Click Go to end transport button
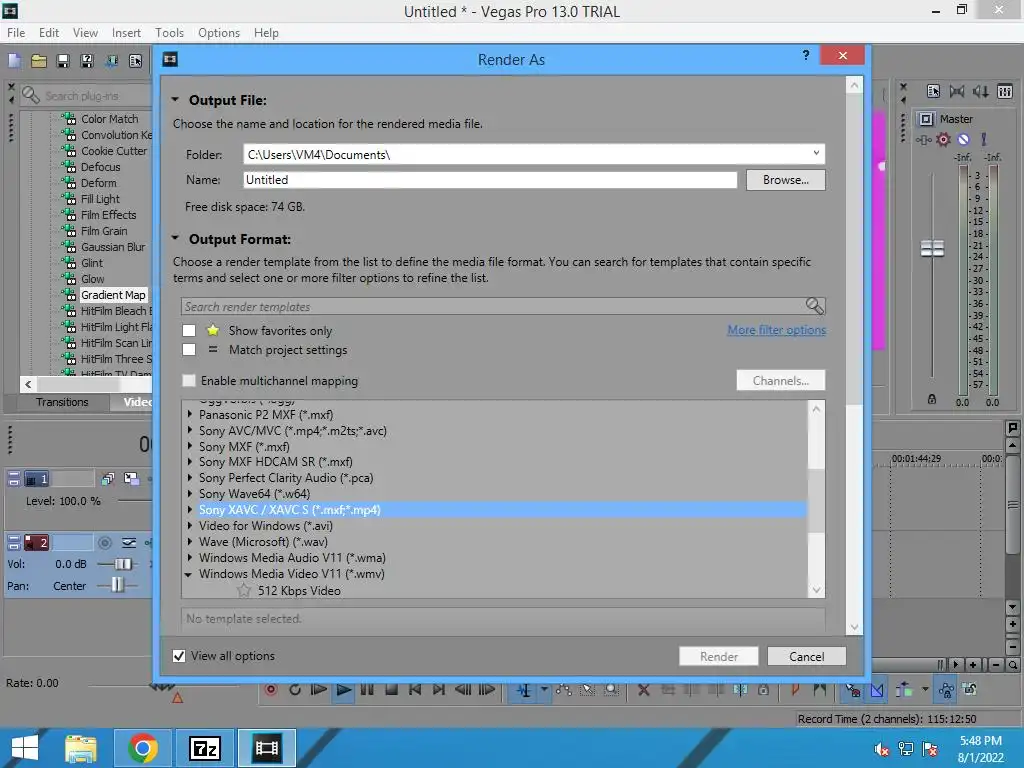Image resolution: width=1024 pixels, height=768 pixels. pyautogui.click(x=439, y=690)
